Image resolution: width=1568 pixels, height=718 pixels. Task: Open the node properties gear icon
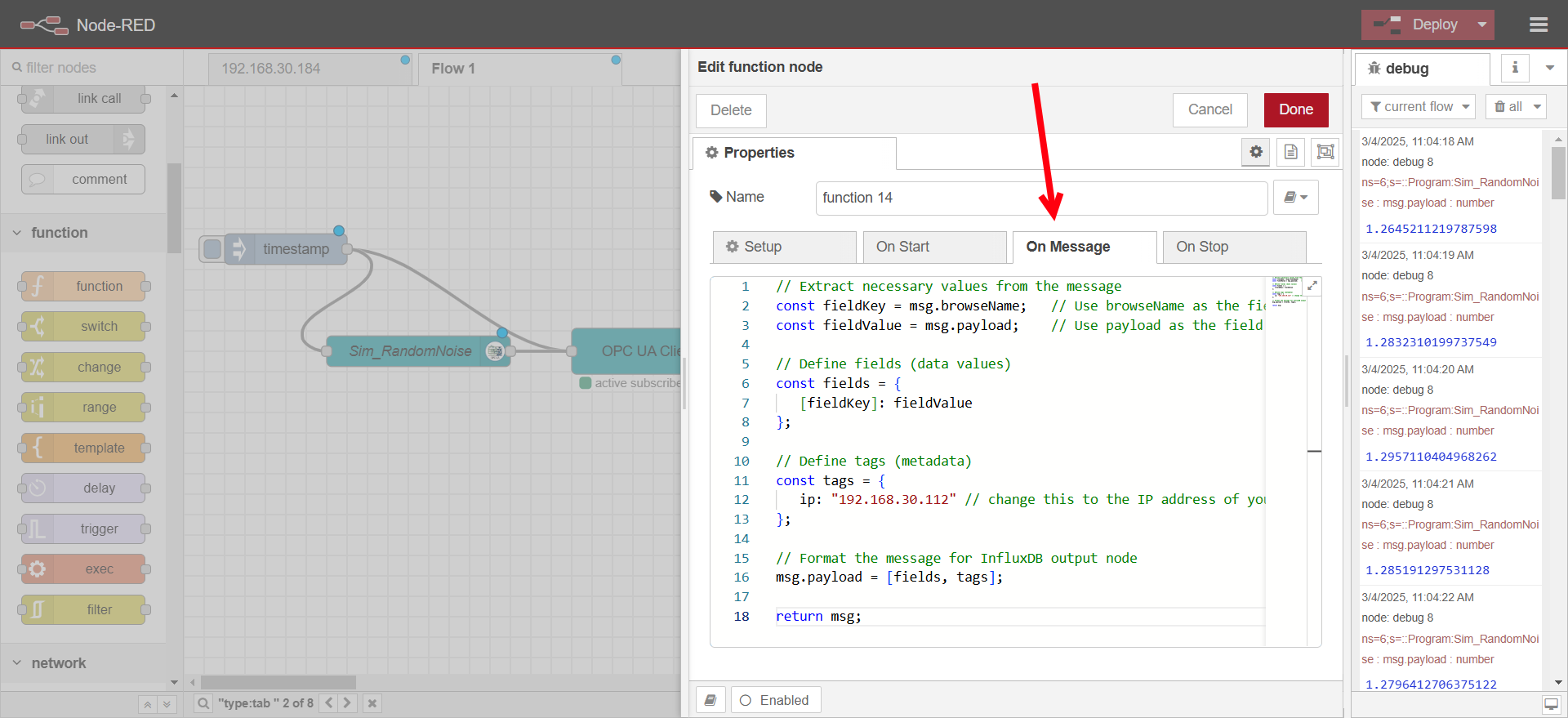point(1256,152)
